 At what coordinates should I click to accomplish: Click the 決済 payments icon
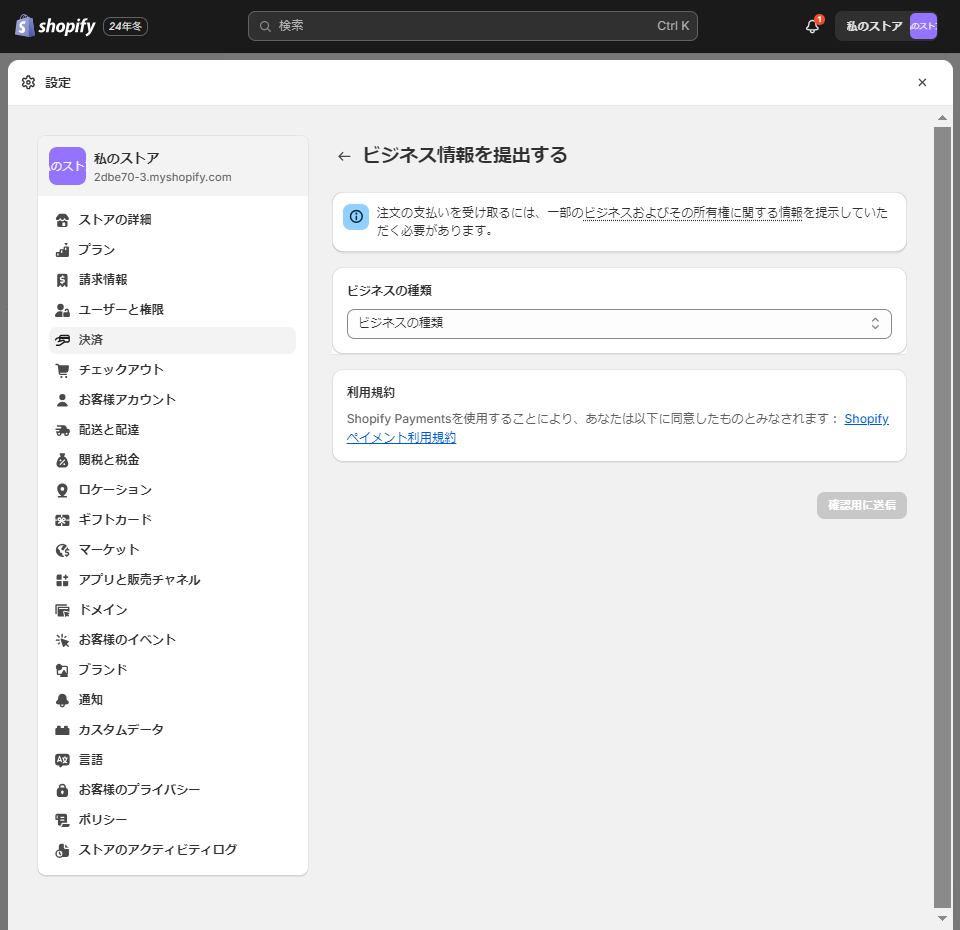pyautogui.click(x=62, y=340)
